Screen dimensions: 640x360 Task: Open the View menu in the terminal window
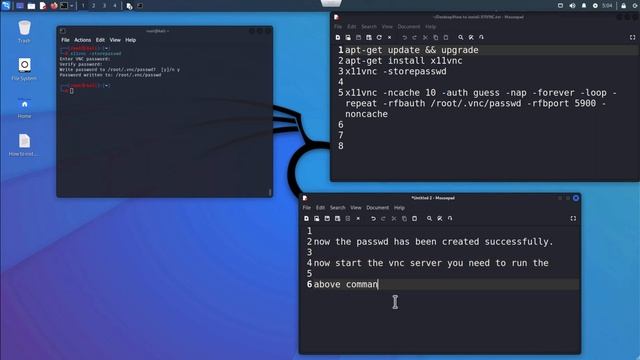point(115,40)
